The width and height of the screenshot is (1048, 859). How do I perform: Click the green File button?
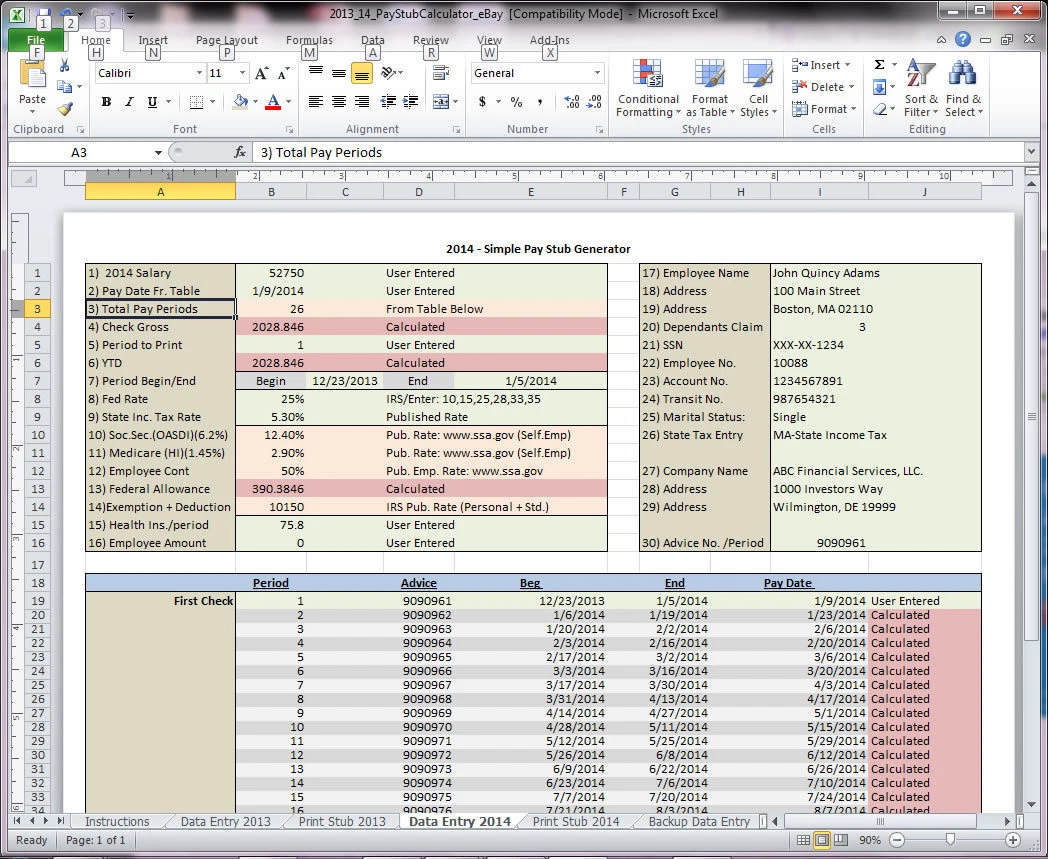(36, 41)
